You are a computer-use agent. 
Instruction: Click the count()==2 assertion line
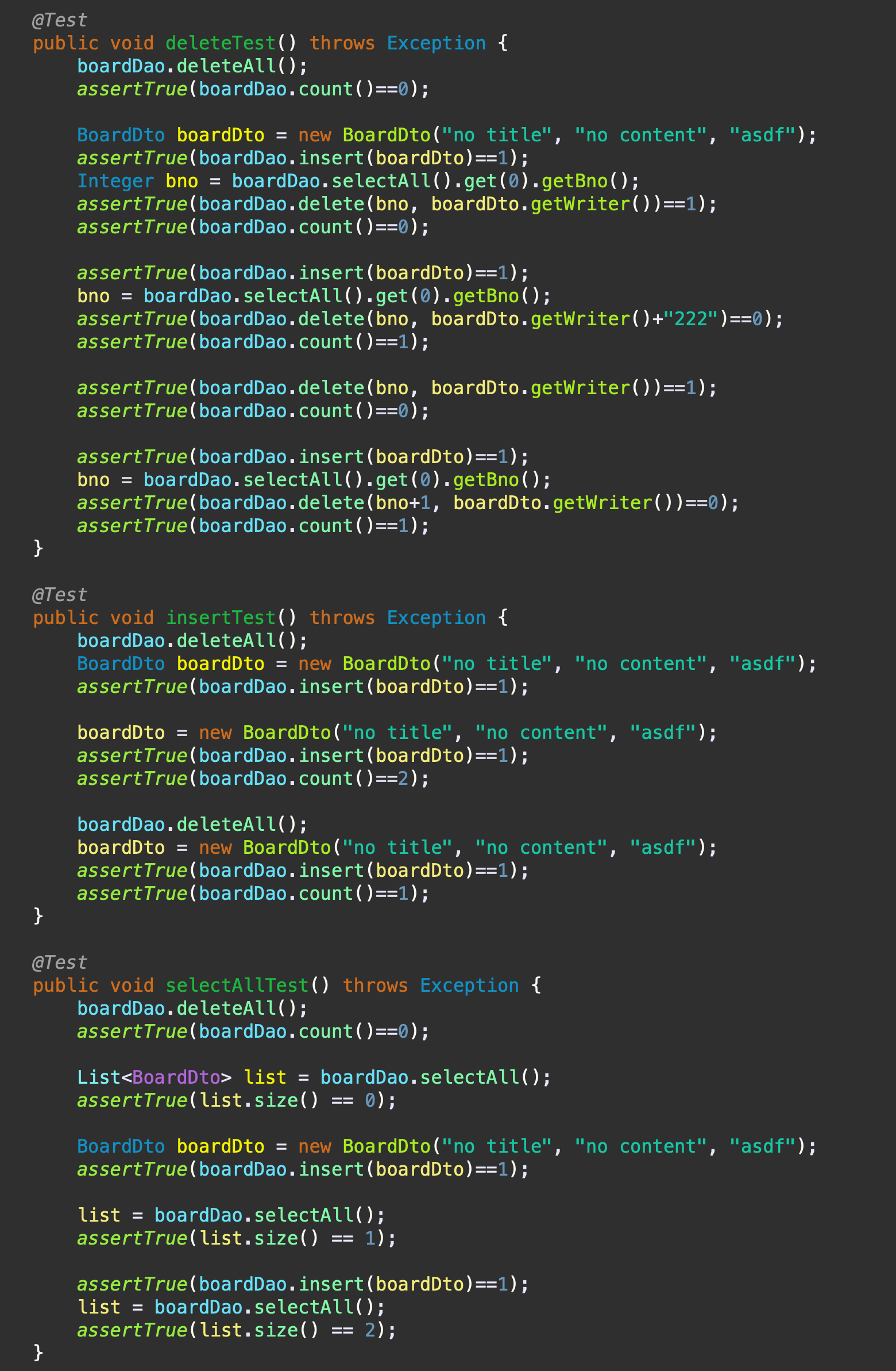pyautogui.click(x=253, y=779)
